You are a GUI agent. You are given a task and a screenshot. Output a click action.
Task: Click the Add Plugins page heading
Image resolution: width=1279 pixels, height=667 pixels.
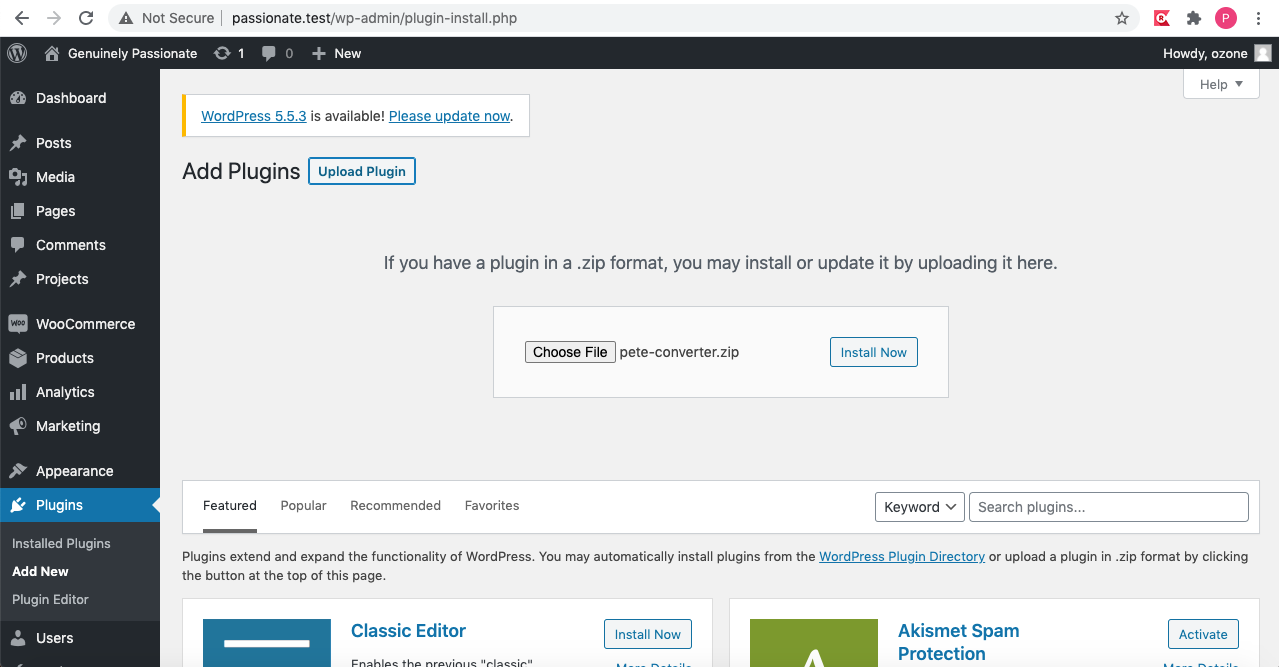pyautogui.click(x=241, y=171)
